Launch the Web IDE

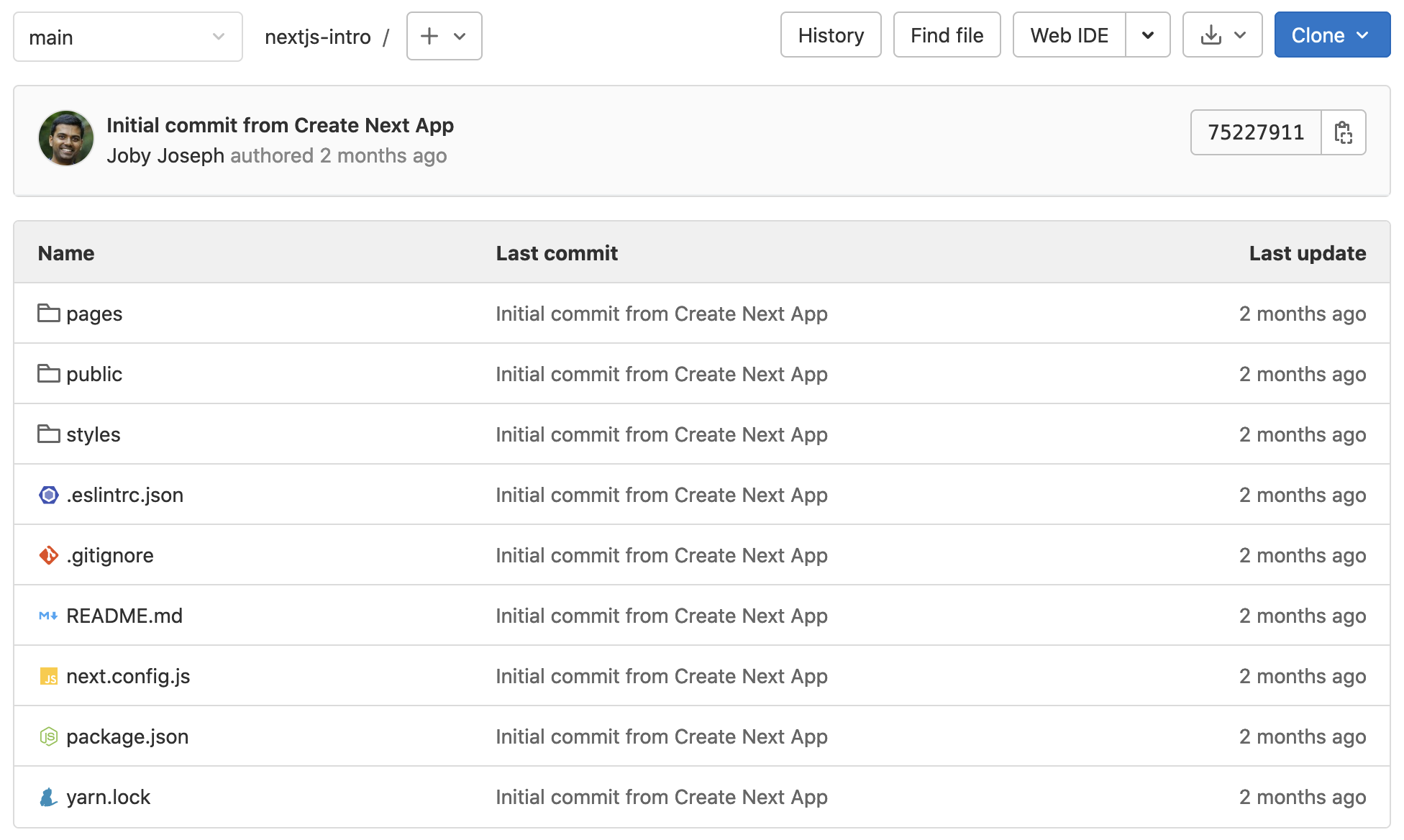[x=1069, y=35]
